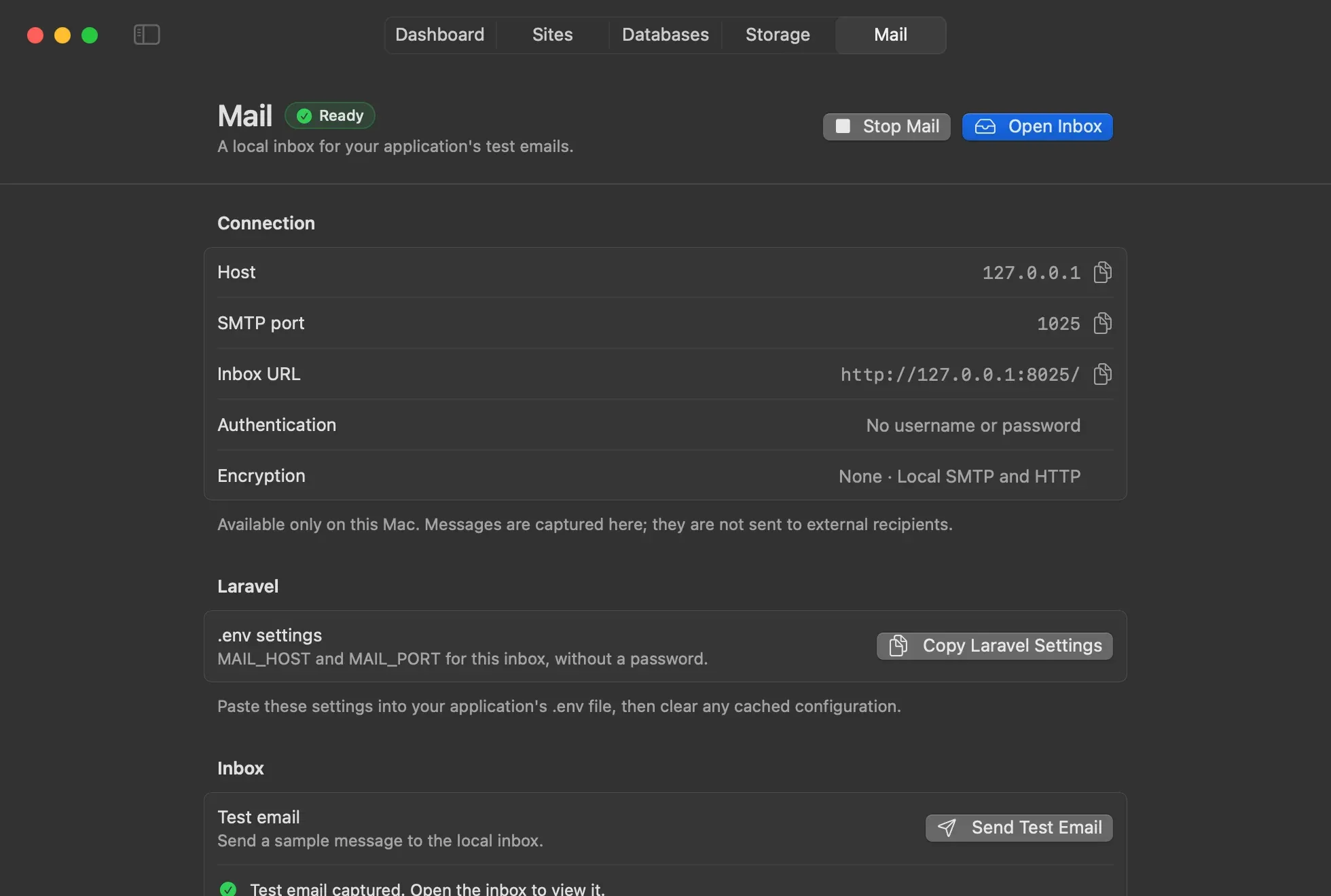Select the Storage tab

coord(778,35)
